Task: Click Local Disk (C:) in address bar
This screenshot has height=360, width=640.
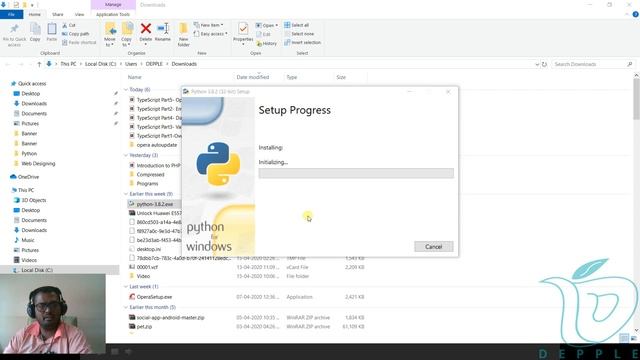Action: click(x=100, y=64)
